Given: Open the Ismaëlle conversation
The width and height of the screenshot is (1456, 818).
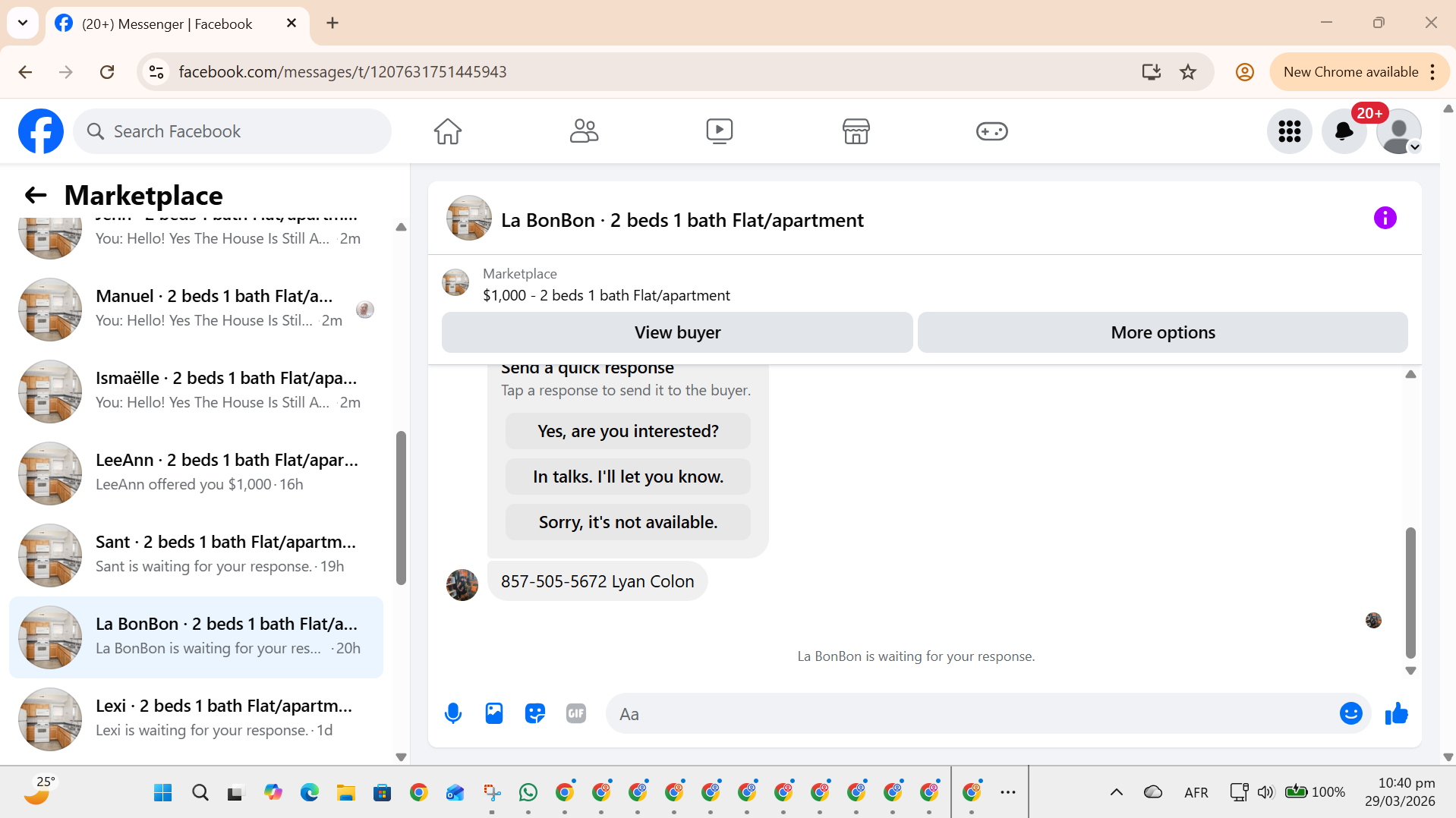Looking at the screenshot, I should (196, 391).
